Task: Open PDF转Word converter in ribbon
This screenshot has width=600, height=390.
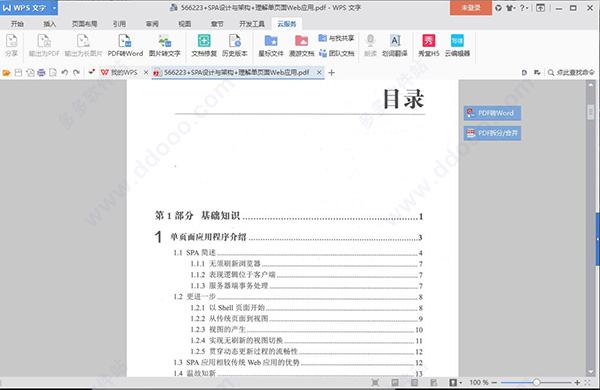Action: click(125, 45)
